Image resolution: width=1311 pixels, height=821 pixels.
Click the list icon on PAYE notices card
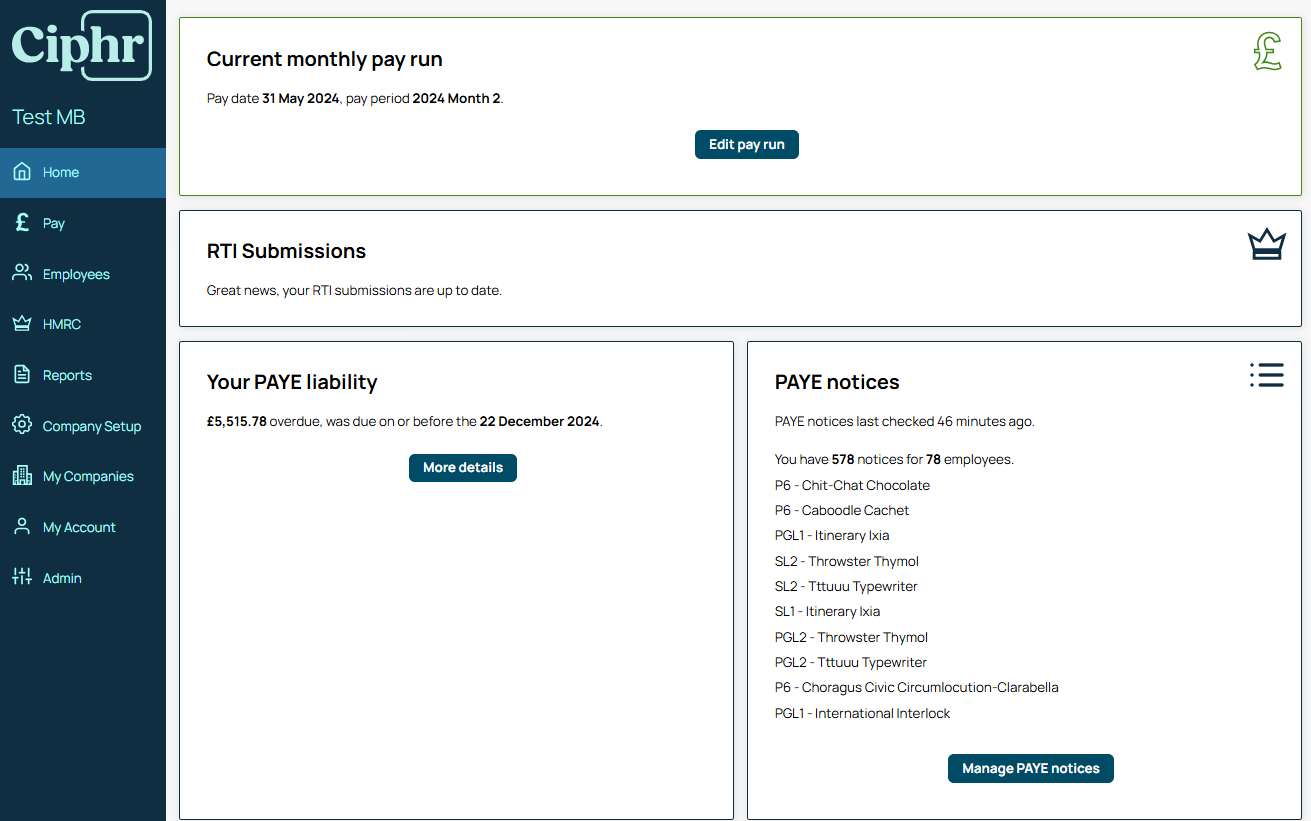click(x=1266, y=375)
